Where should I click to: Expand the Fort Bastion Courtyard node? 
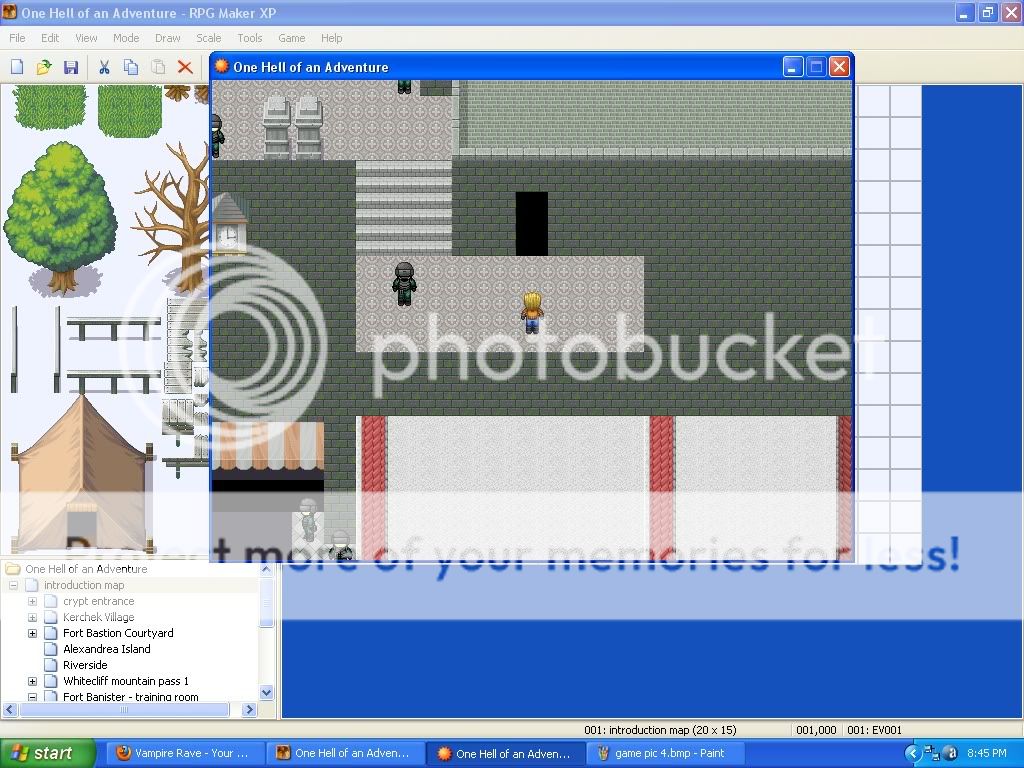pos(32,633)
